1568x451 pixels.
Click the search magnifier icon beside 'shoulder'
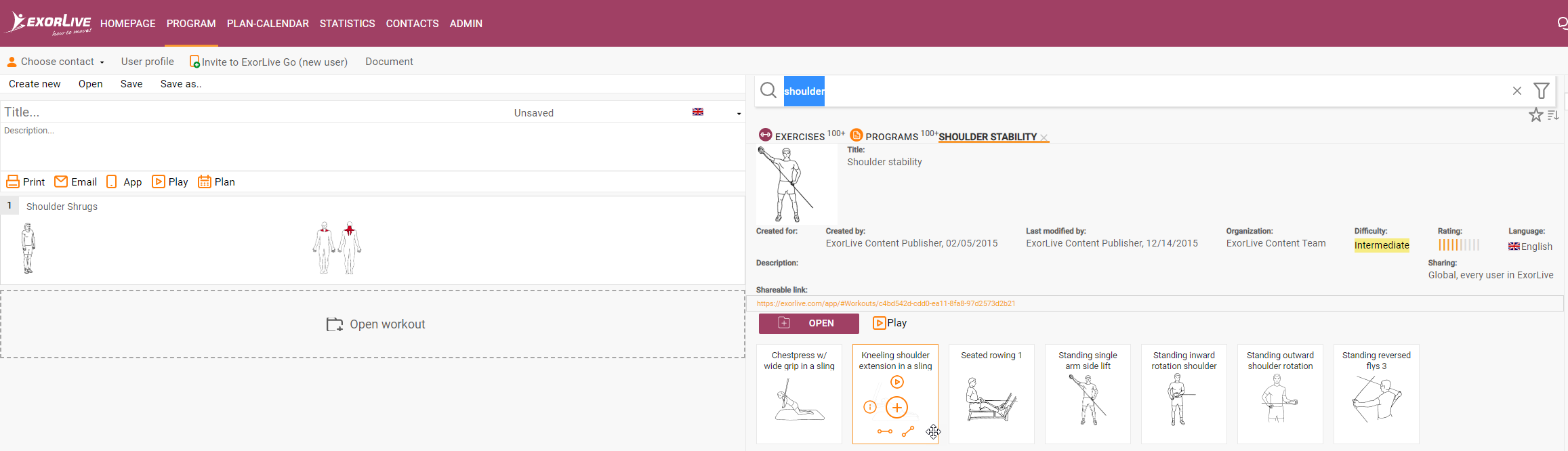coord(768,91)
